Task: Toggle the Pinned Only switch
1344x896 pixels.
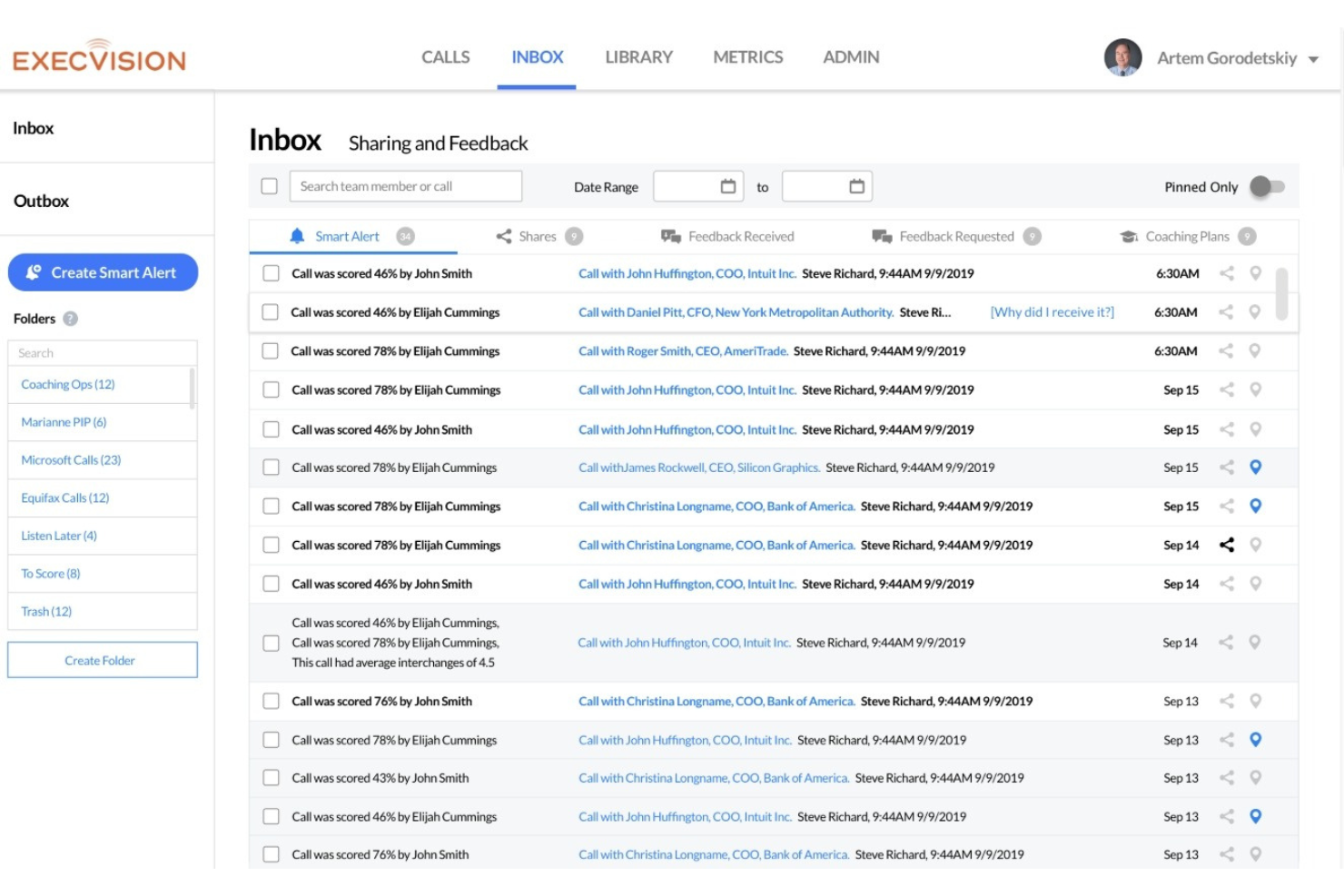Action: click(x=1267, y=186)
